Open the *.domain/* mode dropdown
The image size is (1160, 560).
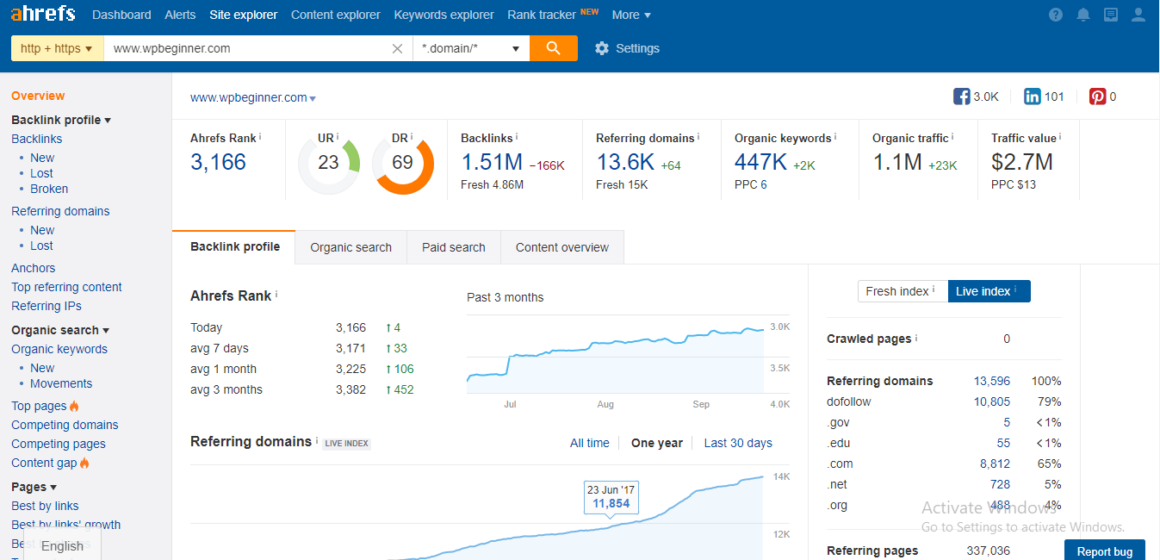point(471,48)
